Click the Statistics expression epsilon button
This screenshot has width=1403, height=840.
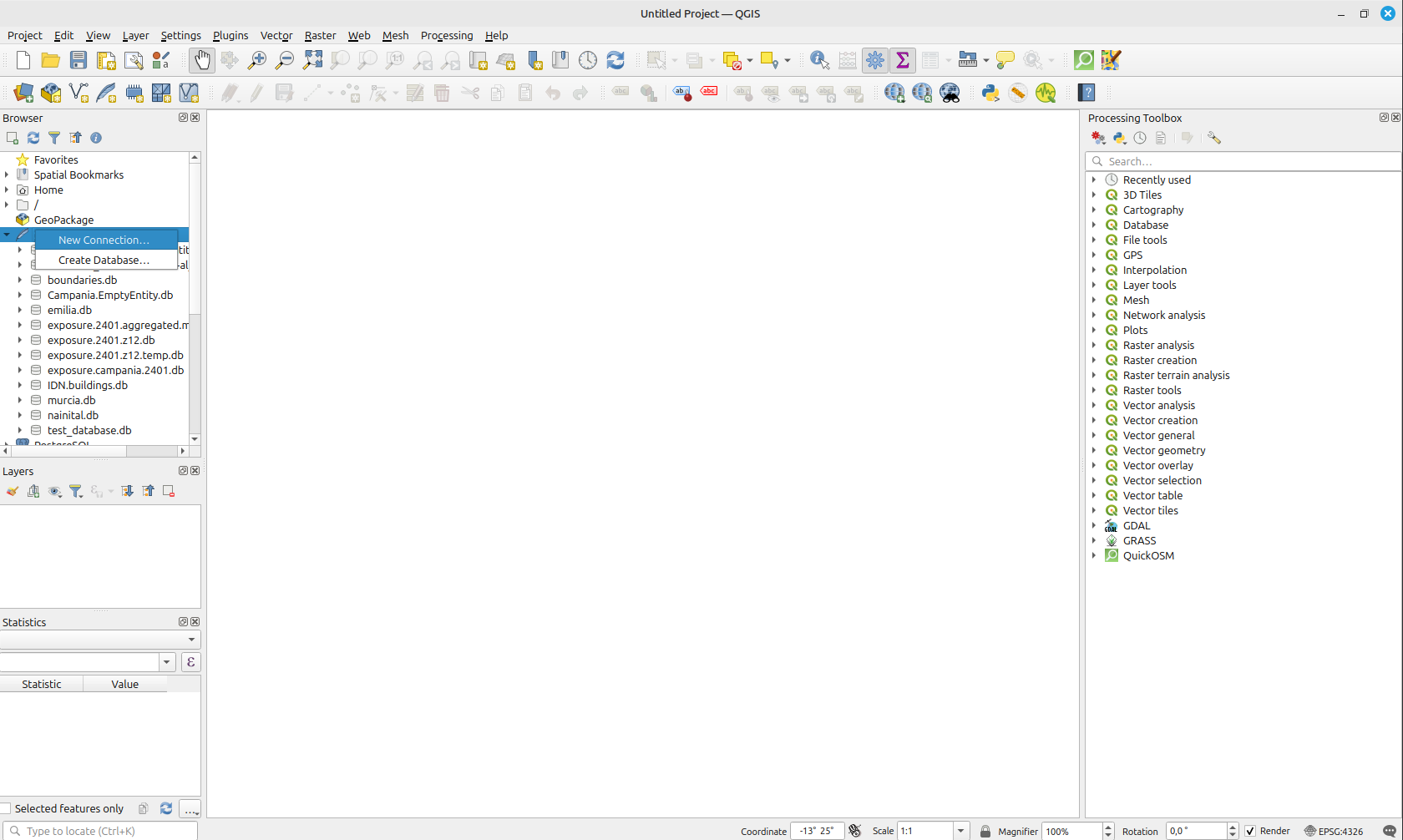(x=190, y=662)
